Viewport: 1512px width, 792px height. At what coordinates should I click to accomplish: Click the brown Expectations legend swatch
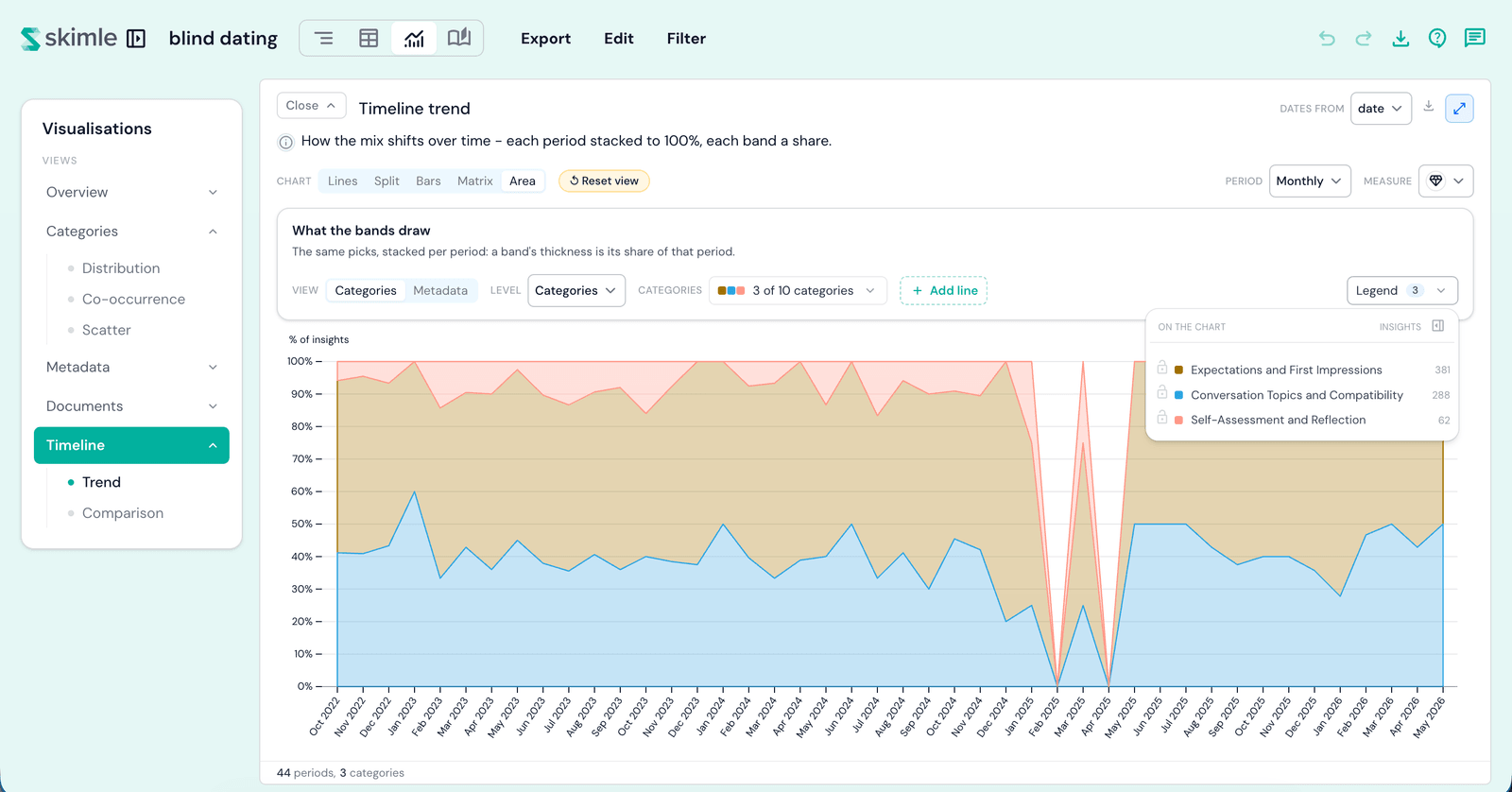1178,370
